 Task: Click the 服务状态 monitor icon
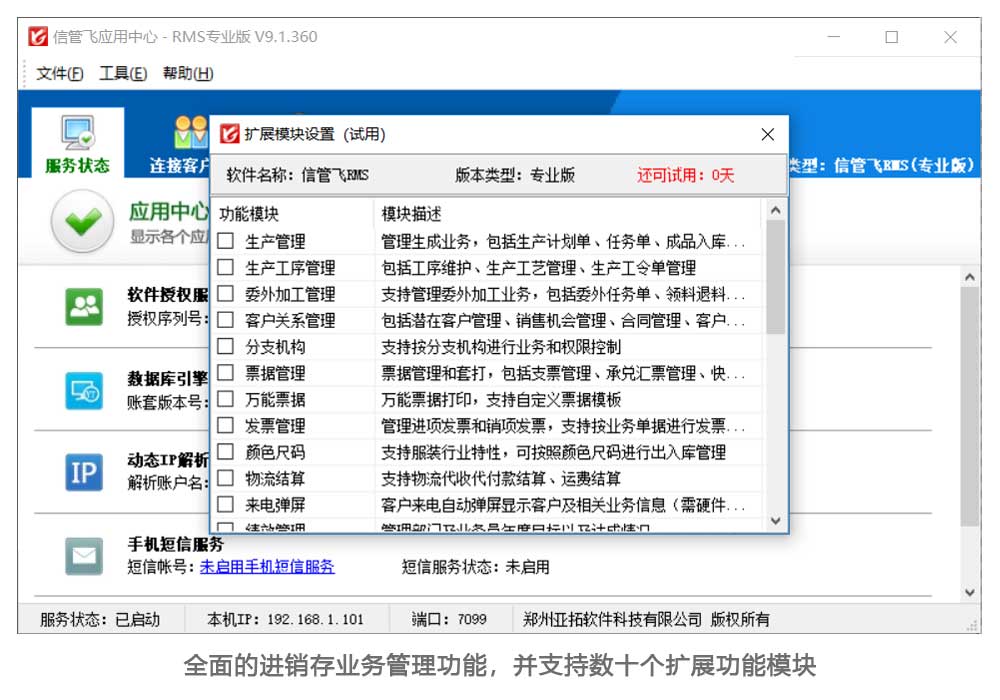tap(77, 132)
